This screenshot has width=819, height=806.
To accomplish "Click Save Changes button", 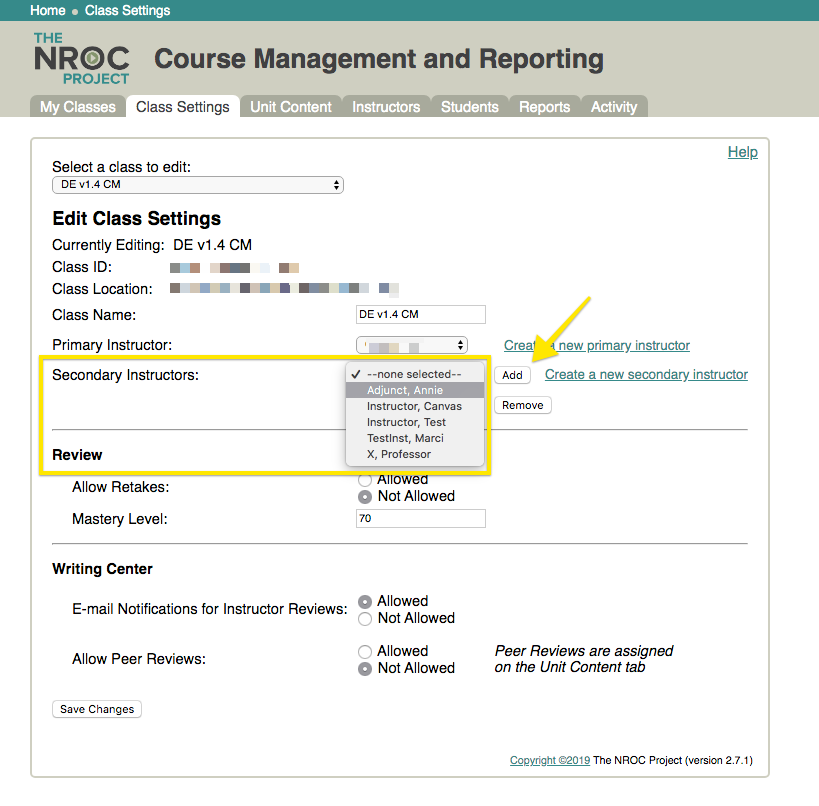I will click(x=97, y=709).
